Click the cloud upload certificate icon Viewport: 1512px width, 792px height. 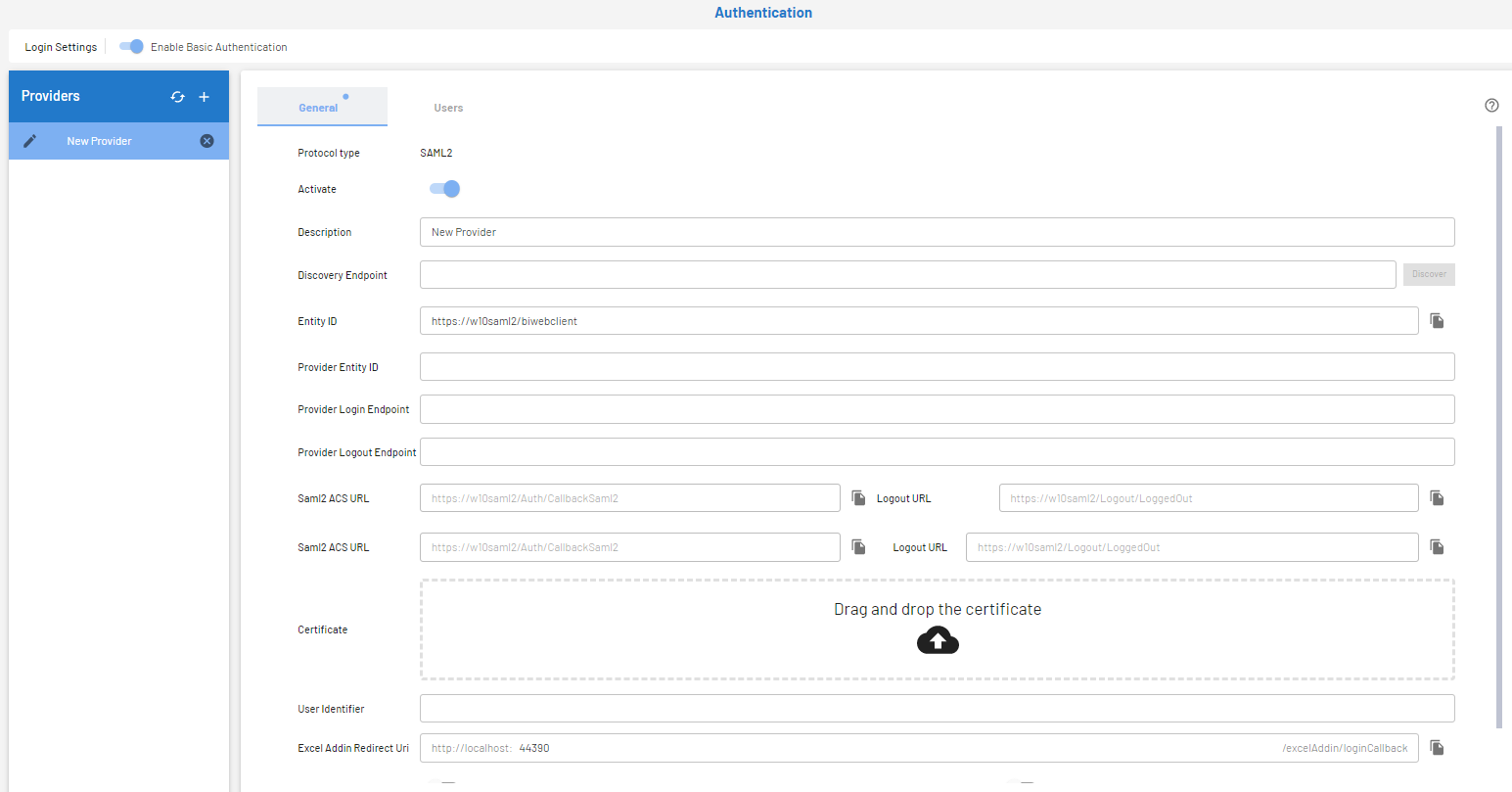tap(938, 641)
